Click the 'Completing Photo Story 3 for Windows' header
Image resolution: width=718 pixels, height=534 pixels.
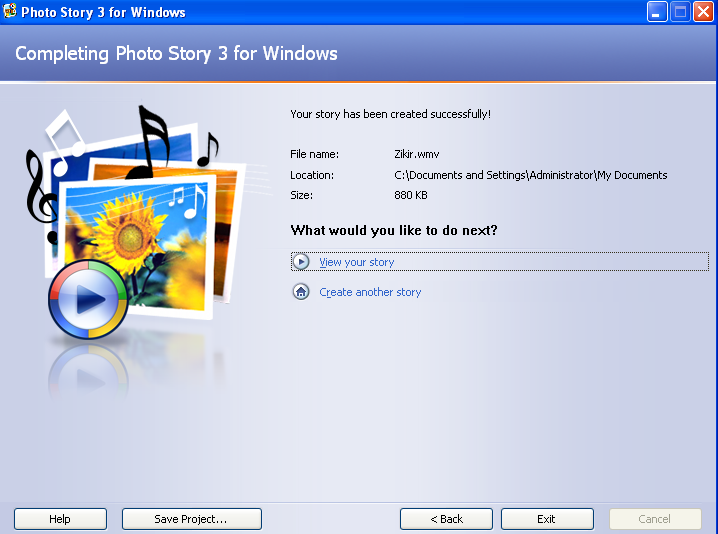pyautogui.click(x=176, y=54)
